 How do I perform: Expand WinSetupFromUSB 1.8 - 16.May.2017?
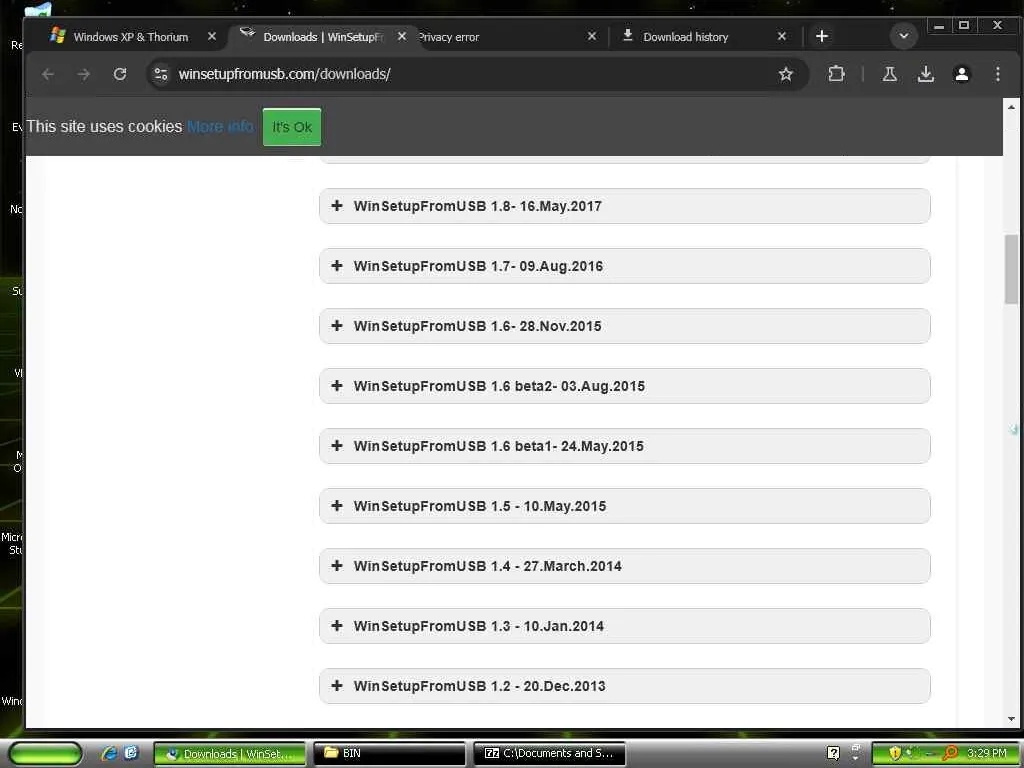[x=624, y=206]
